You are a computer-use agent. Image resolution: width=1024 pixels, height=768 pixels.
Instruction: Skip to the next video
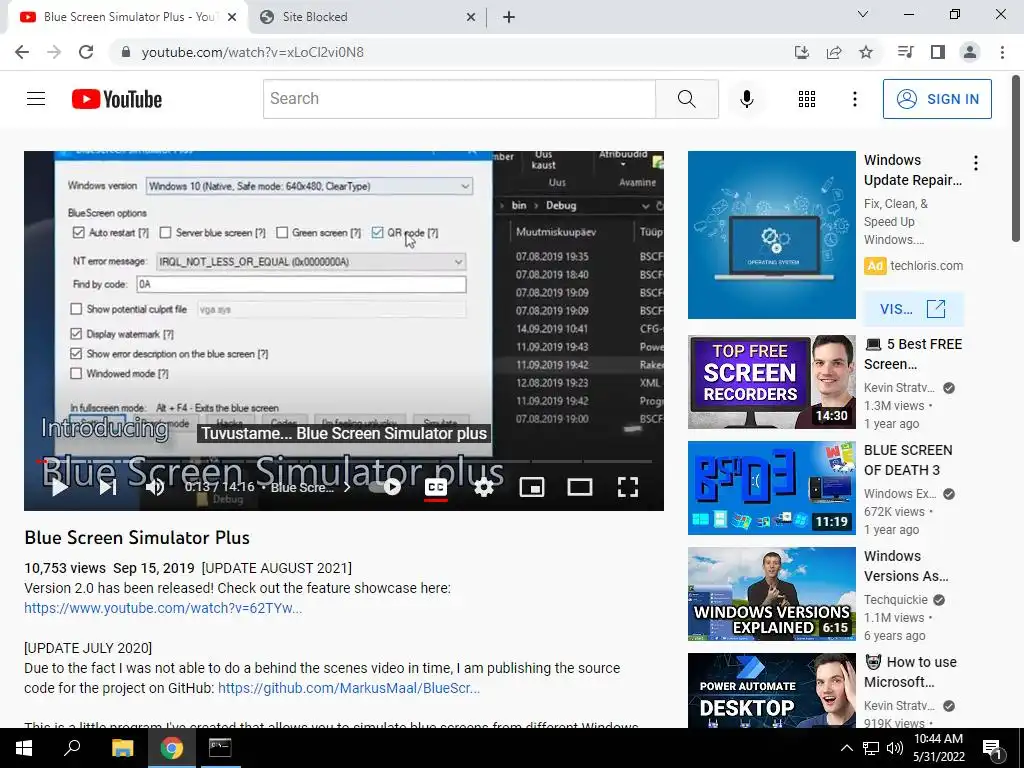click(x=108, y=487)
